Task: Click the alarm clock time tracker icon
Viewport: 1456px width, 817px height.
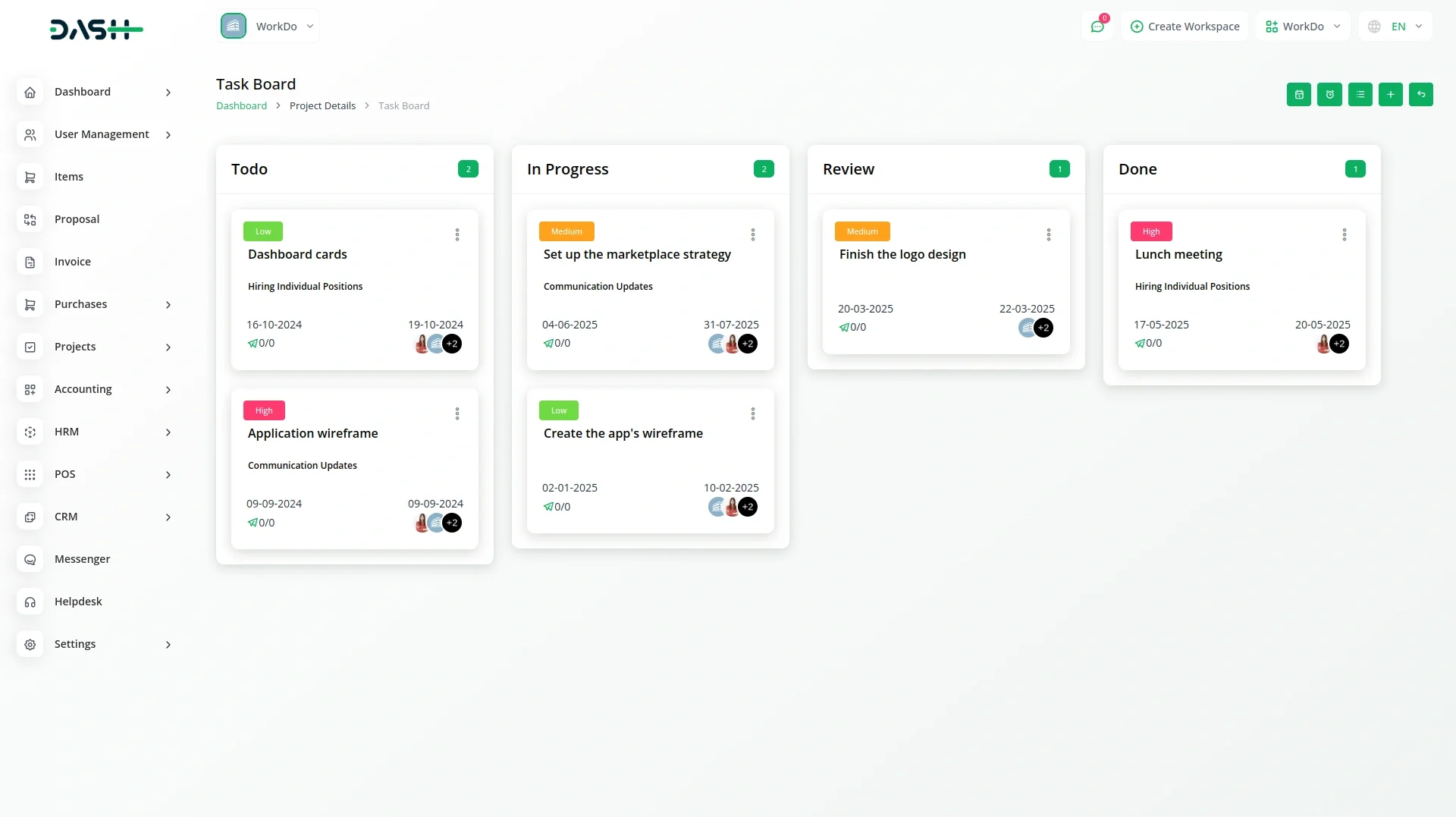Action: pyautogui.click(x=1329, y=95)
